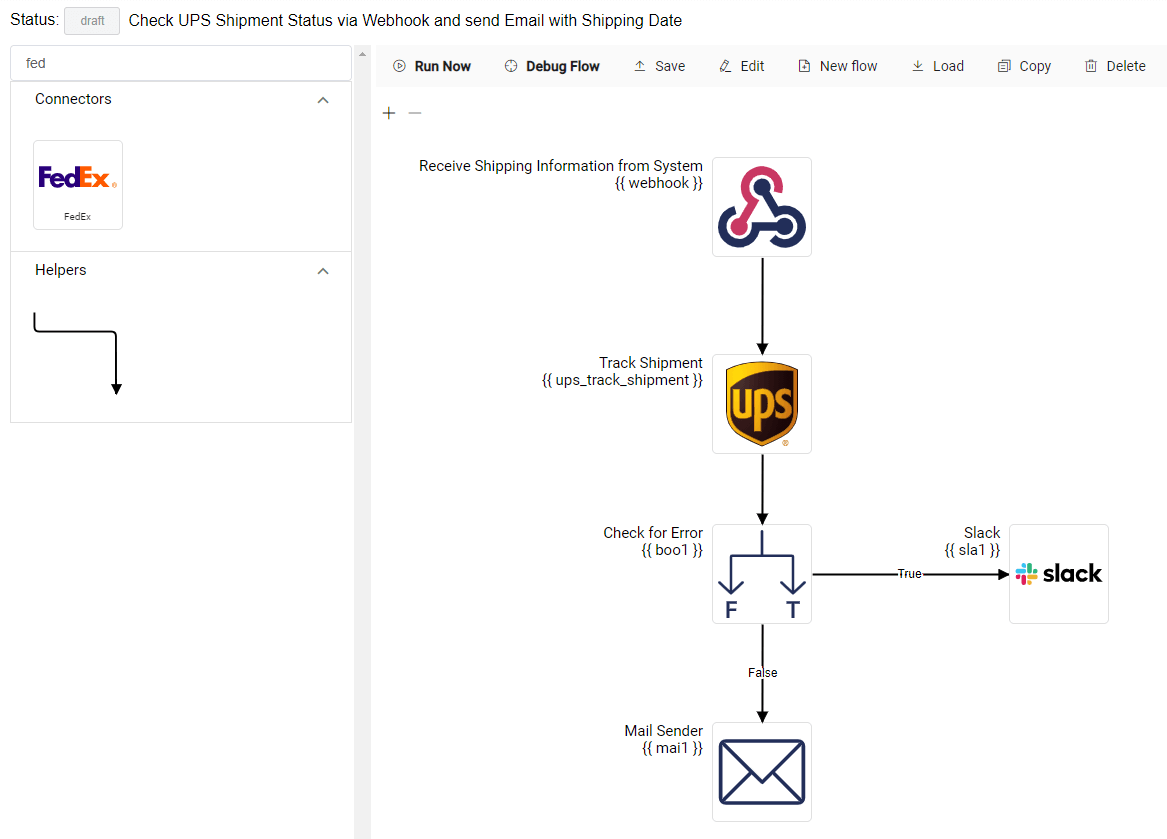Click 'Receive Shipping Information from System' label
Image resolution: width=1167 pixels, height=839 pixels.
click(560, 165)
